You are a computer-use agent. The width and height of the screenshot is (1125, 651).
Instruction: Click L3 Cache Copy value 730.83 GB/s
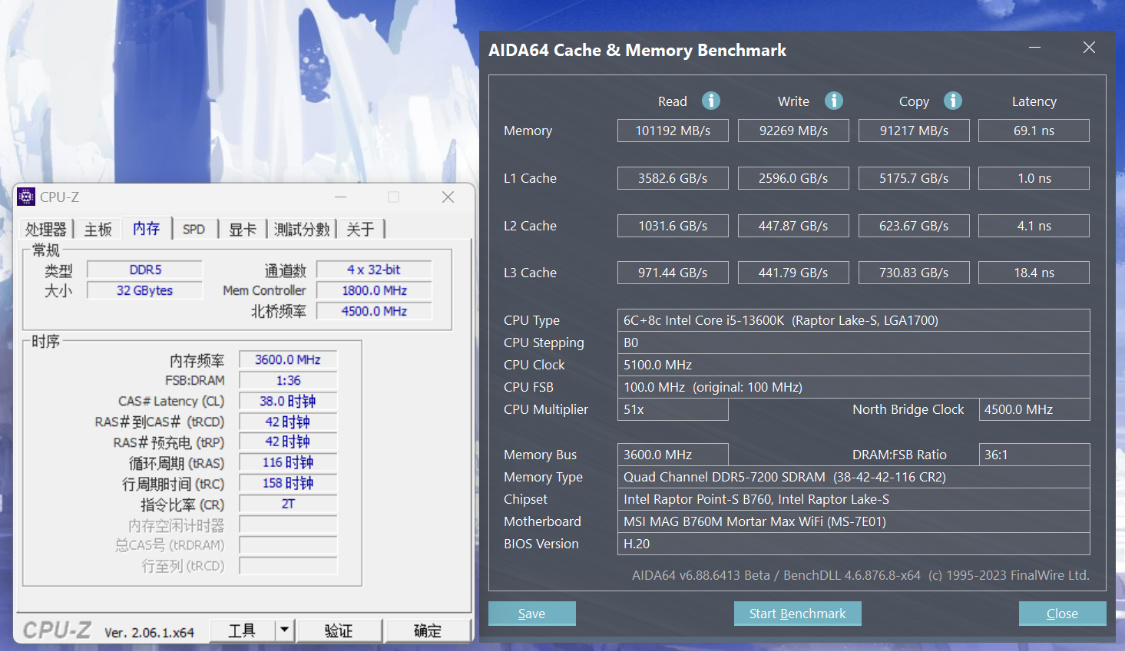913,273
